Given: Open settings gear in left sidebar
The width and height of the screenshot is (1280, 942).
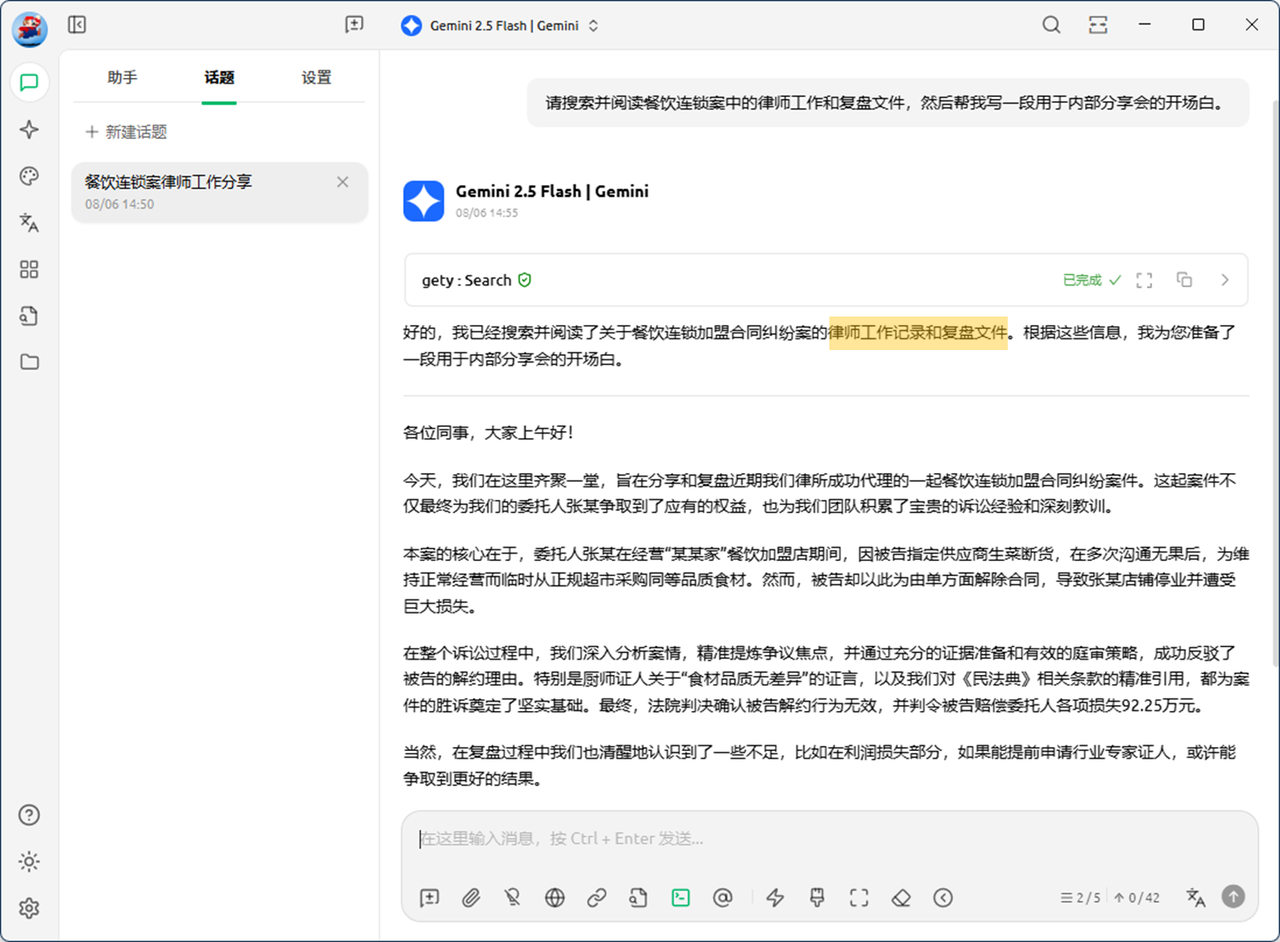Looking at the screenshot, I should click(29, 908).
